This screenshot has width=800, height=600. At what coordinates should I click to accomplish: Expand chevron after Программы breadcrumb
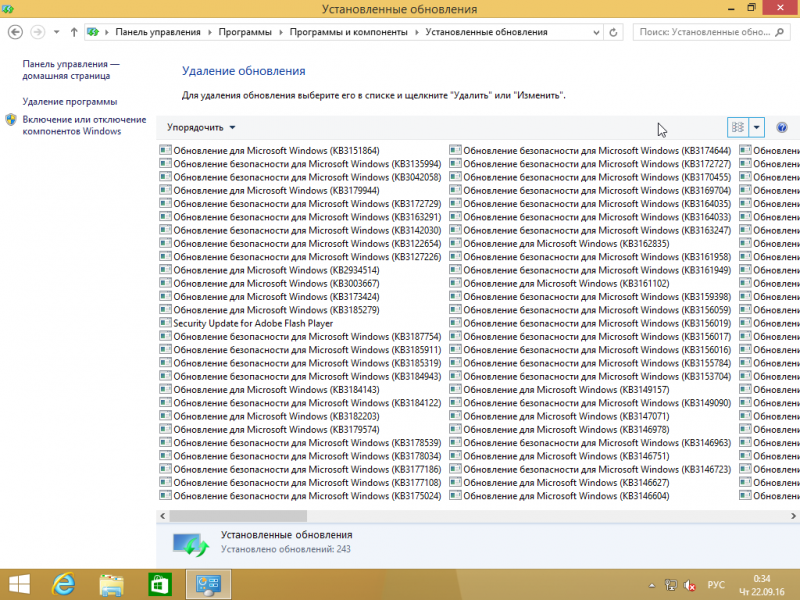click(x=281, y=32)
